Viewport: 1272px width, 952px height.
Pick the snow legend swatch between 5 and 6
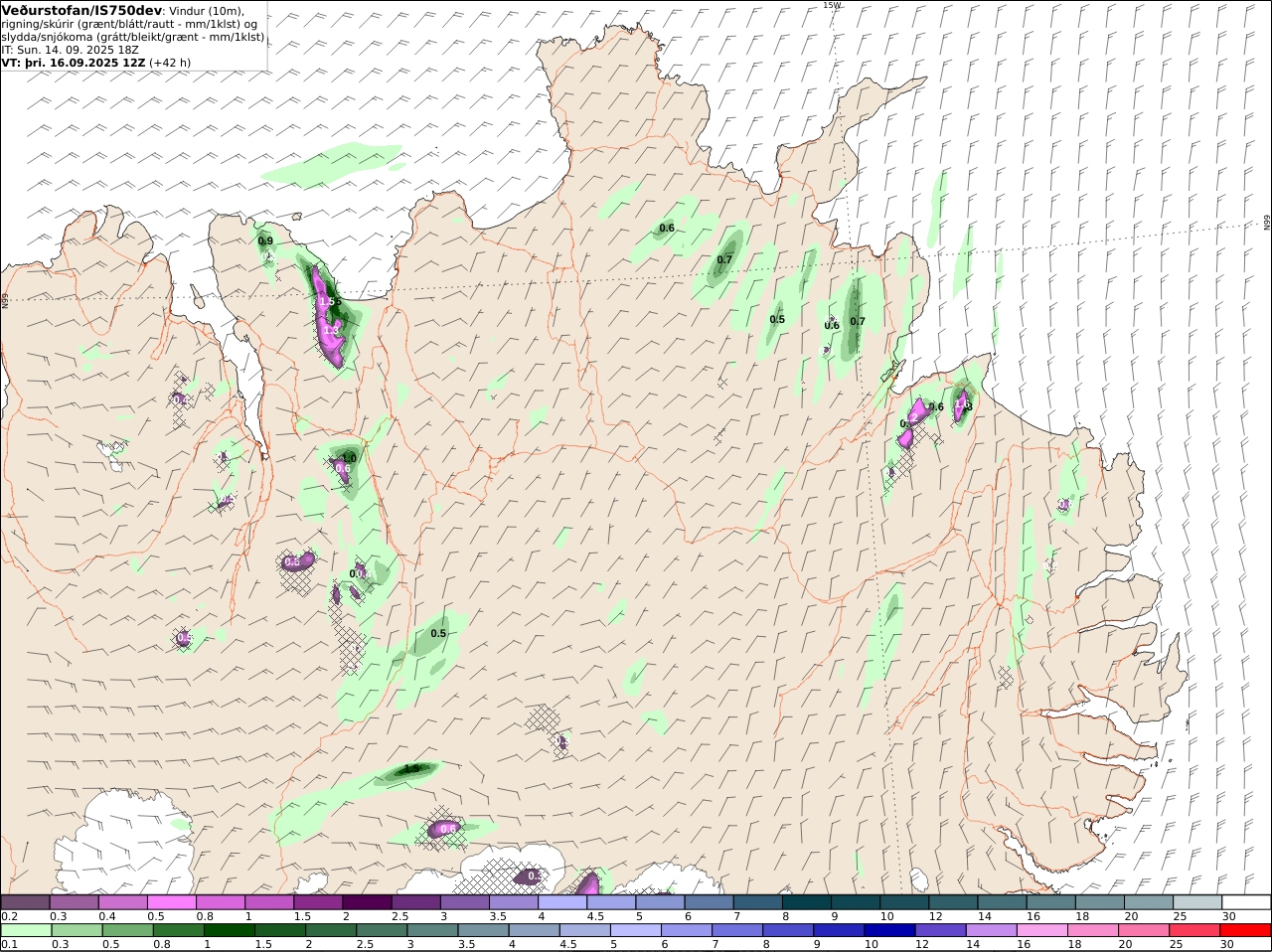[660, 902]
